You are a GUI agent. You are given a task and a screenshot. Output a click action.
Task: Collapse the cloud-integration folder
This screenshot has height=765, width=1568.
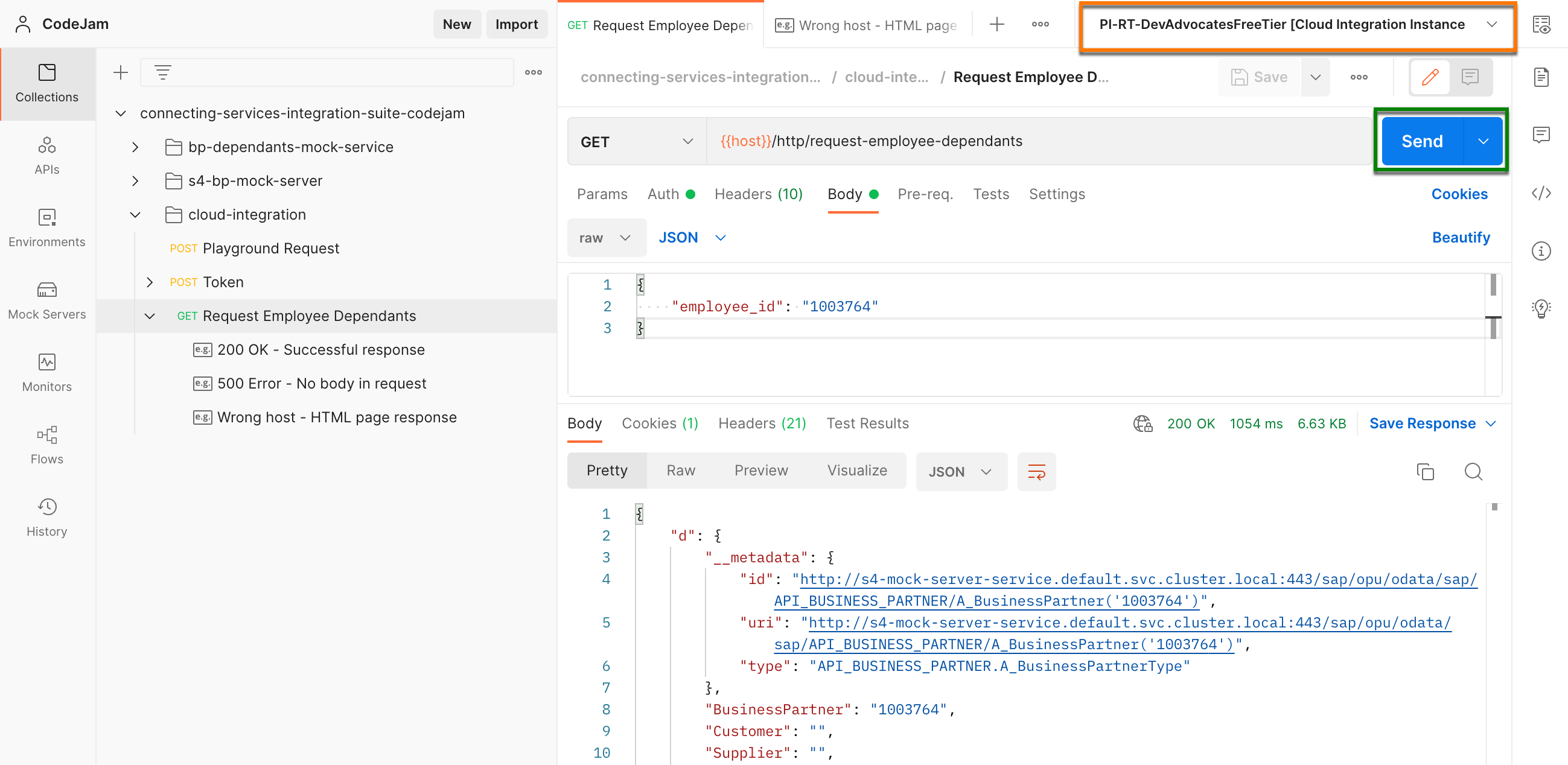[x=135, y=214]
